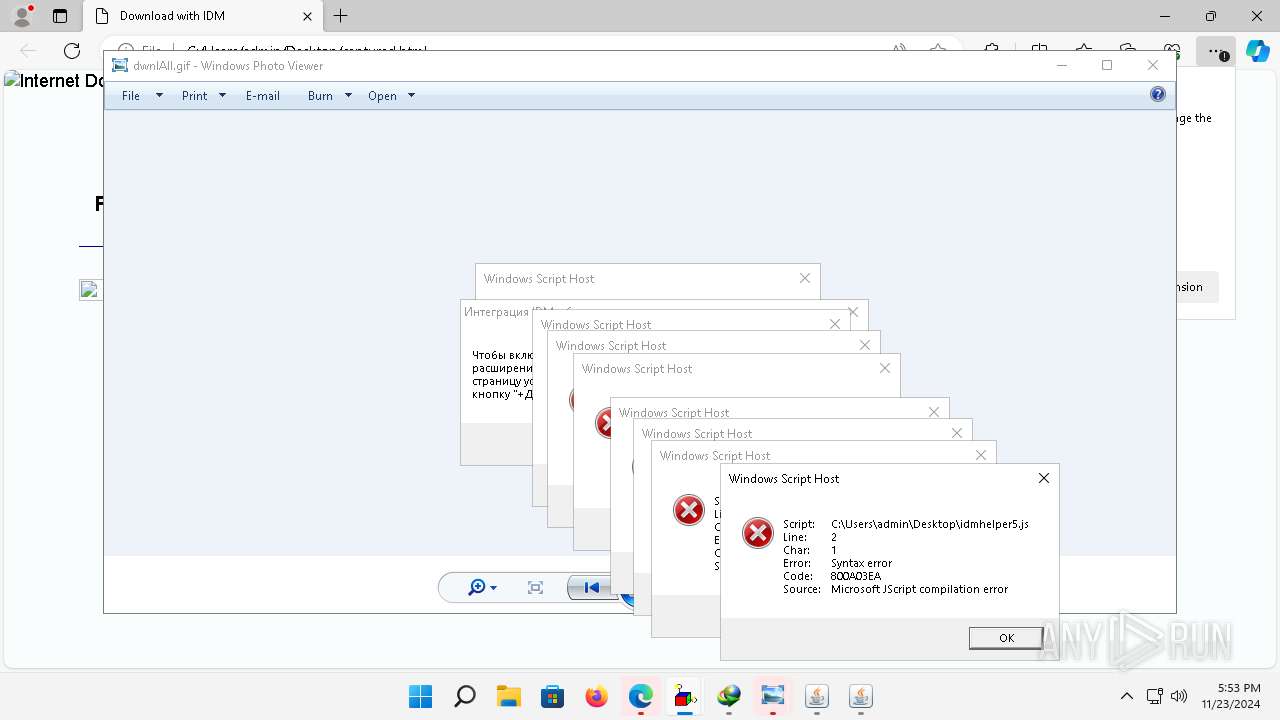Expand the Burn dropdown arrow
The image size is (1280, 720).
348,96
